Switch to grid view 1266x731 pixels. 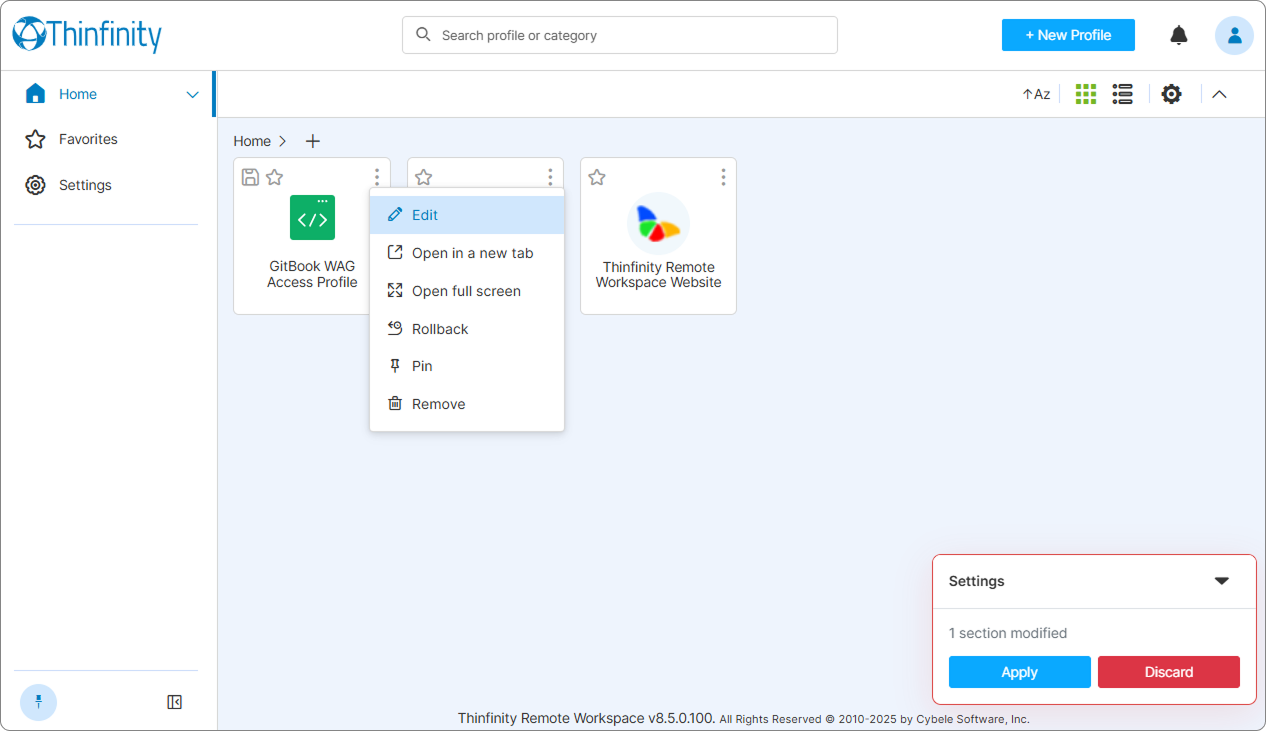click(x=1086, y=94)
